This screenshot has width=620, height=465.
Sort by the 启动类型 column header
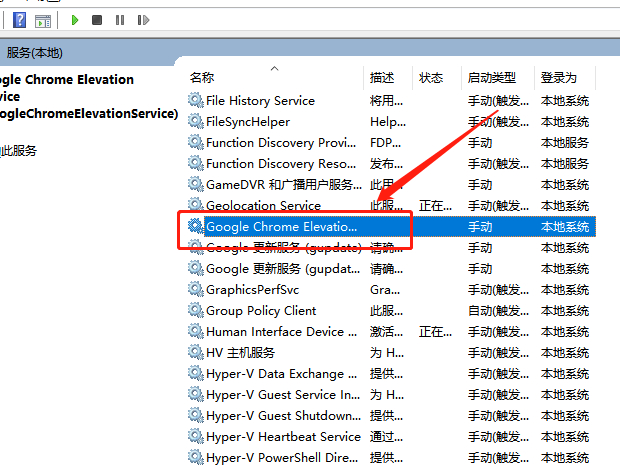point(491,78)
